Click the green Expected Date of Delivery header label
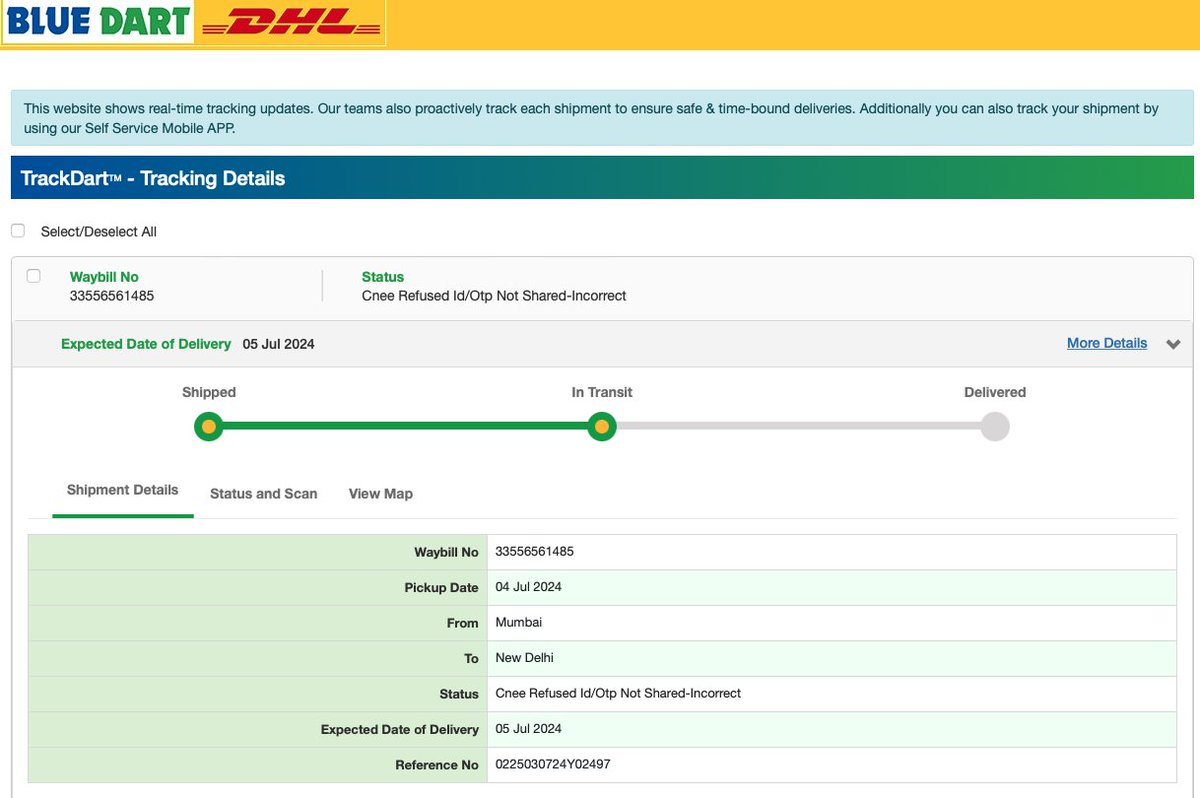Viewport: 1200px width, 798px height. pos(146,344)
